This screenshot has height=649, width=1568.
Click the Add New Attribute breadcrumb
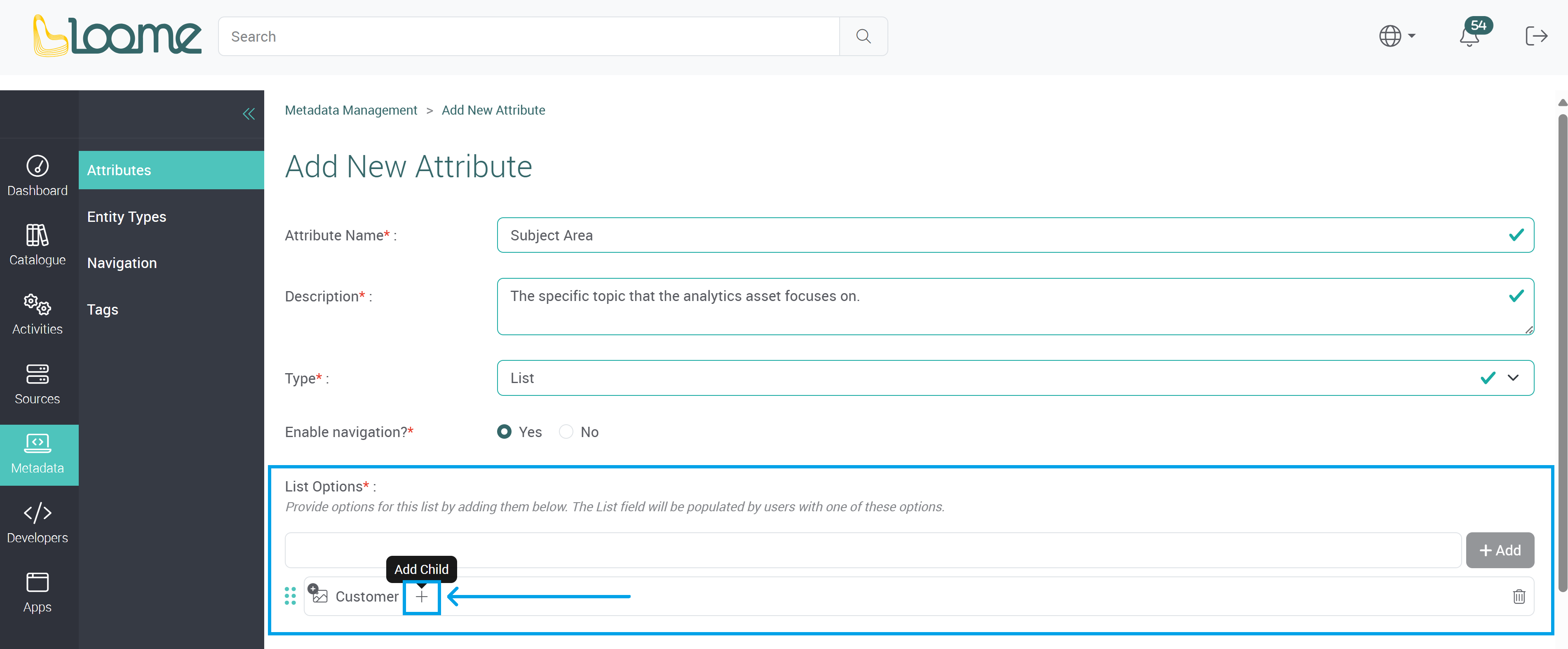pyautogui.click(x=493, y=110)
